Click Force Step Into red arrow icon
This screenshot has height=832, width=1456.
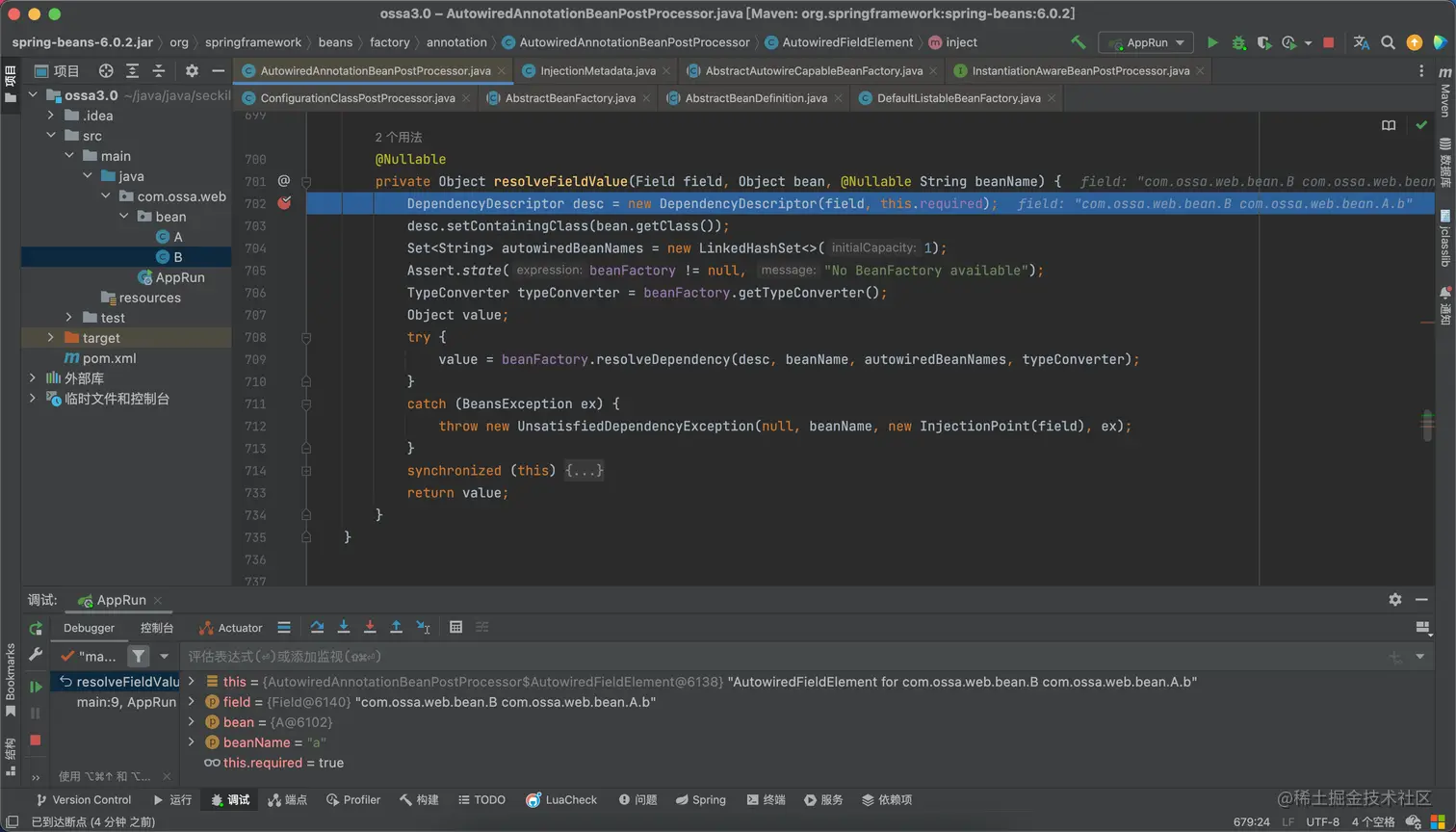coord(370,627)
